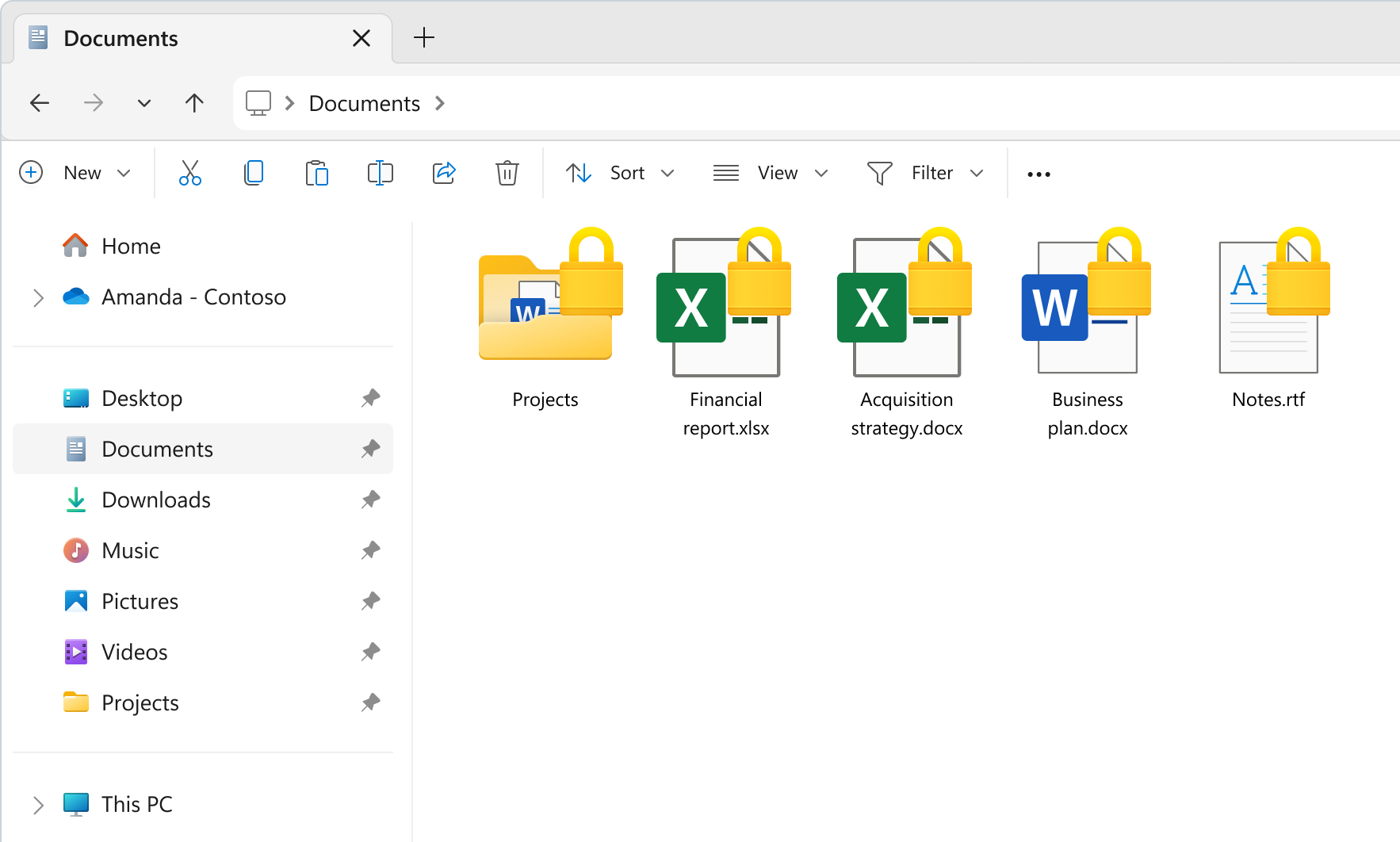The height and width of the screenshot is (842, 1400).
Task: Unpin Pictures from Quick access
Action: coord(370,601)
